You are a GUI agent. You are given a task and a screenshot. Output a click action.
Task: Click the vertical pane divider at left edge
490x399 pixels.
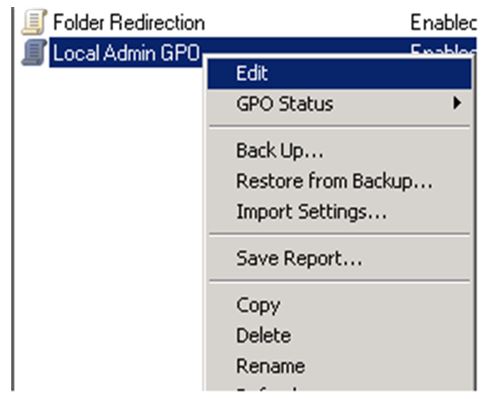13,199
